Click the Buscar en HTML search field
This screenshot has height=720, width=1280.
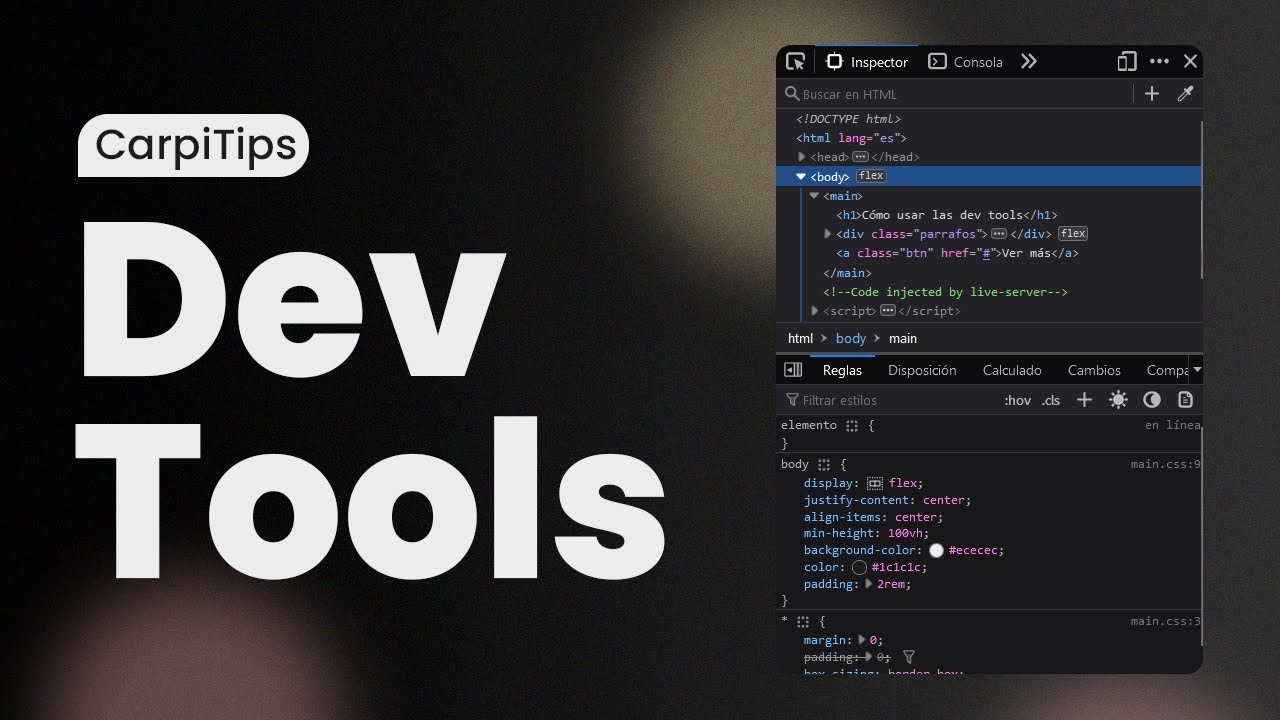[960, 94]
